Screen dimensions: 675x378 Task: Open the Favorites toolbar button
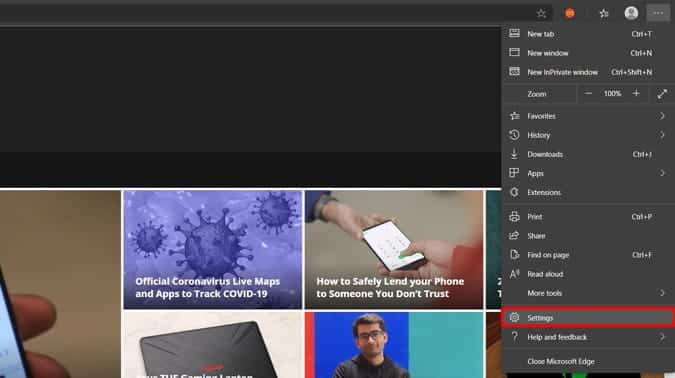(x=604, y=13)
